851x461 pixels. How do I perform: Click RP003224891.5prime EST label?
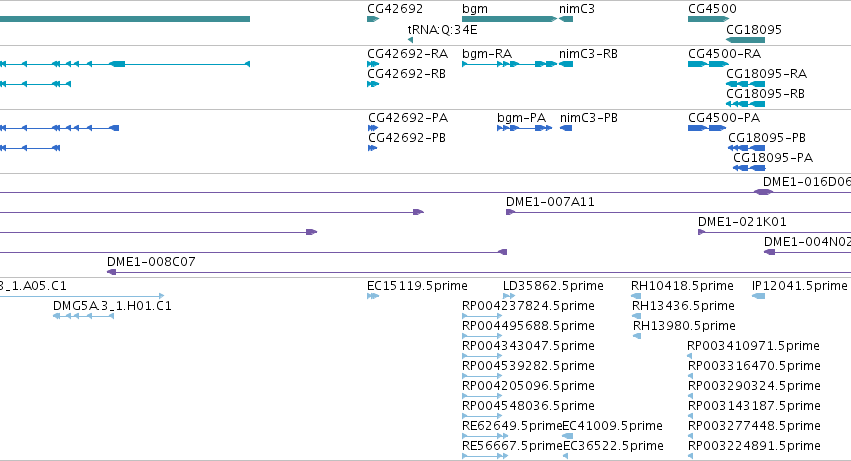pyautogui.click(x=754, y=446)
